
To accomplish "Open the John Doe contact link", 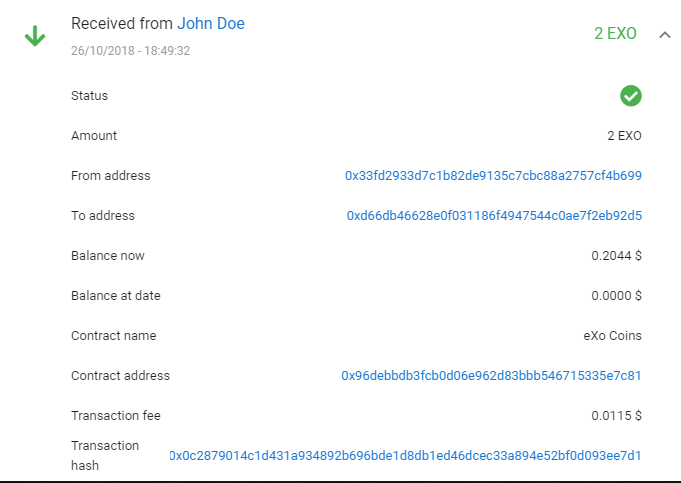I will (211, 23).
